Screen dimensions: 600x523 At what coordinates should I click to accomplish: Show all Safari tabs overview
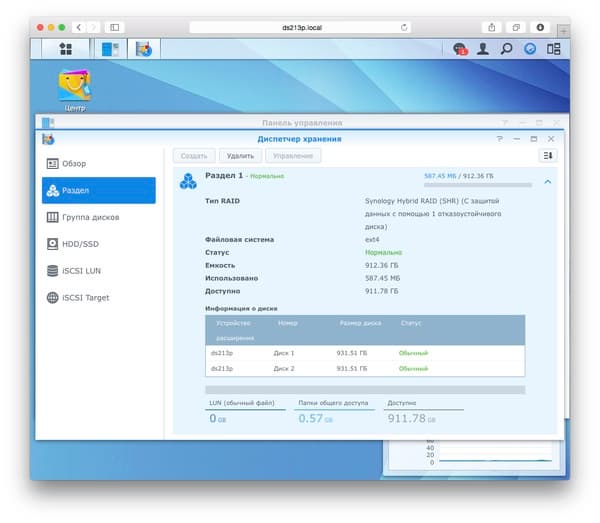pyautogui.click(x=516, y=27)
